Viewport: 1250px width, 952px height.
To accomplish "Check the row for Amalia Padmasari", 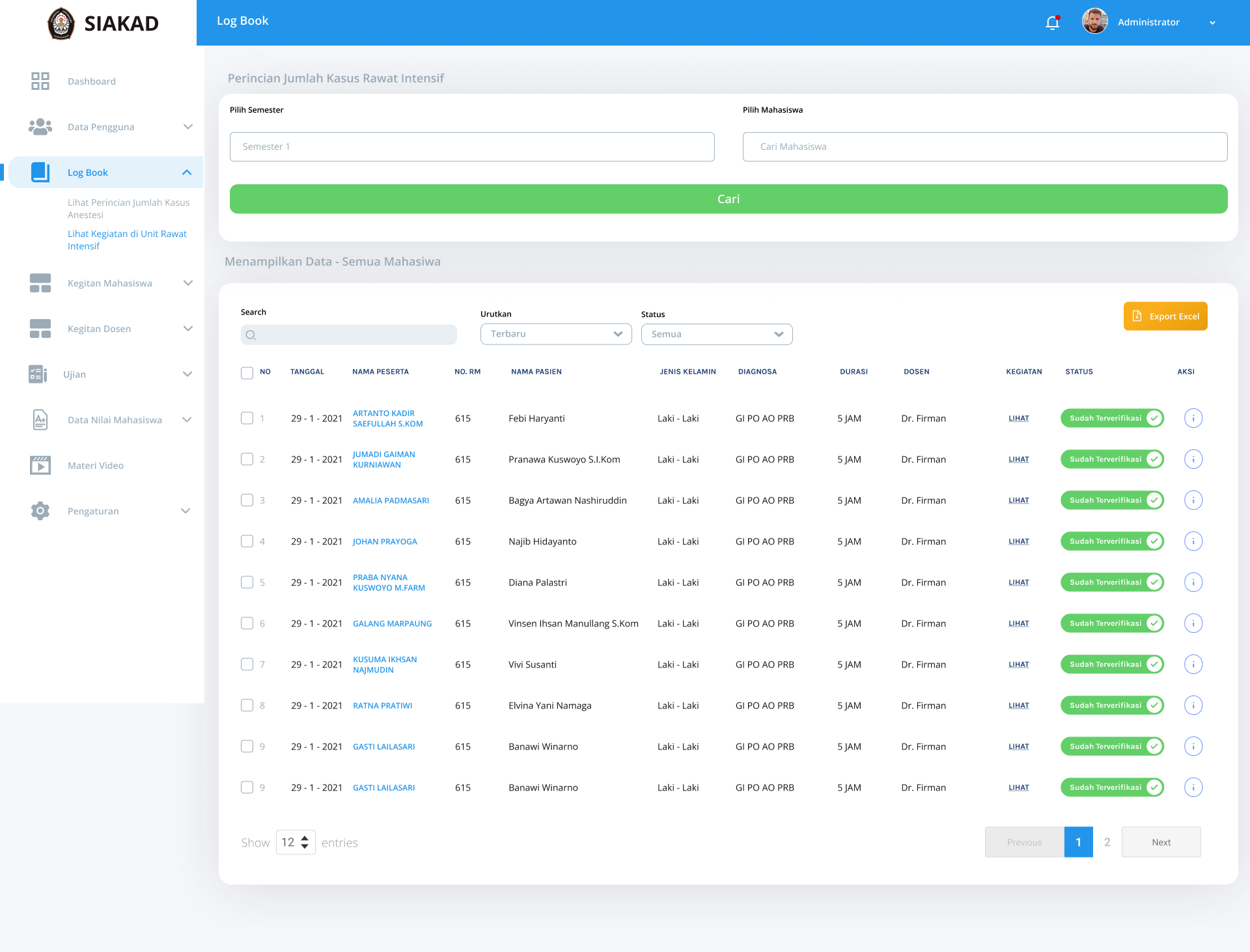I will click(x=247, y=500).
